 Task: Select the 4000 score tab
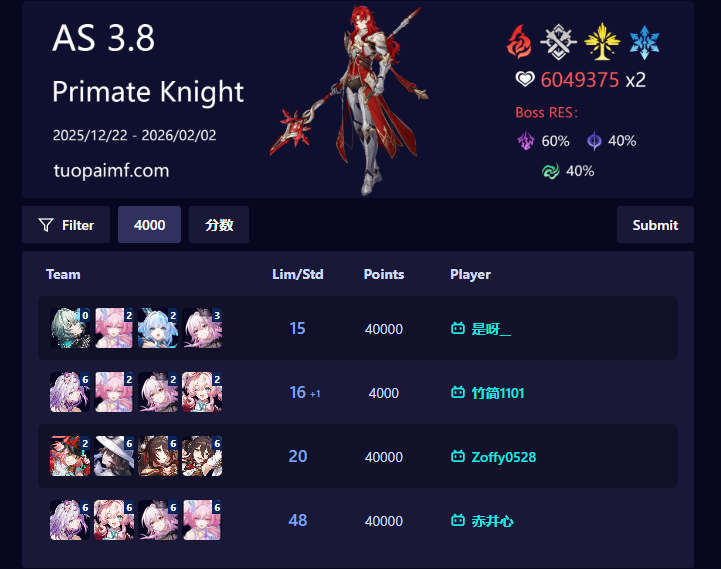point(149,225)
